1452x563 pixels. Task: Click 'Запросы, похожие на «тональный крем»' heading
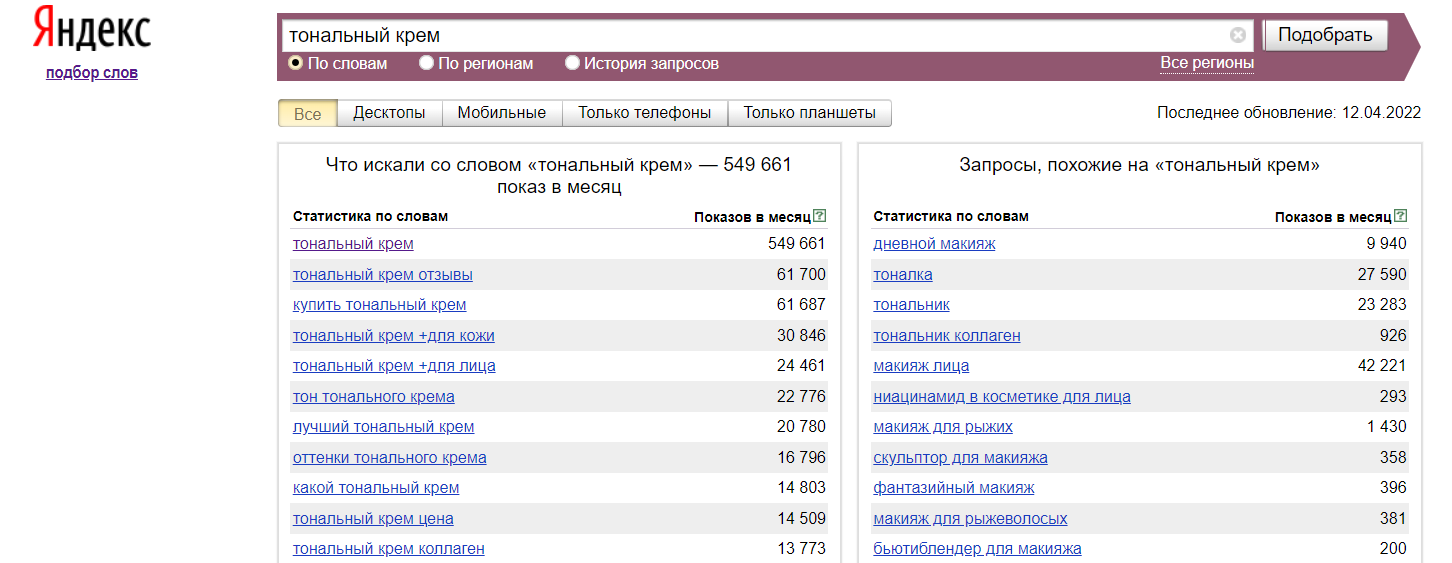pos(1139,166)
